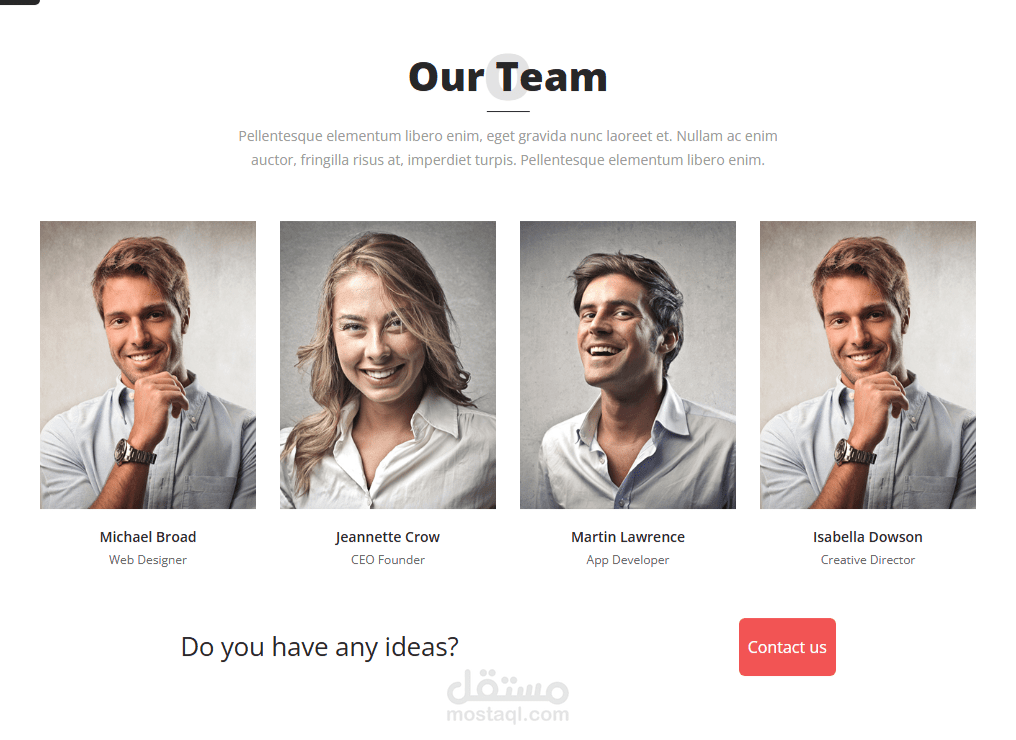Select the Martin Lawrence name text
This screenshot has width=1016, height=740.
click(628, 537)
